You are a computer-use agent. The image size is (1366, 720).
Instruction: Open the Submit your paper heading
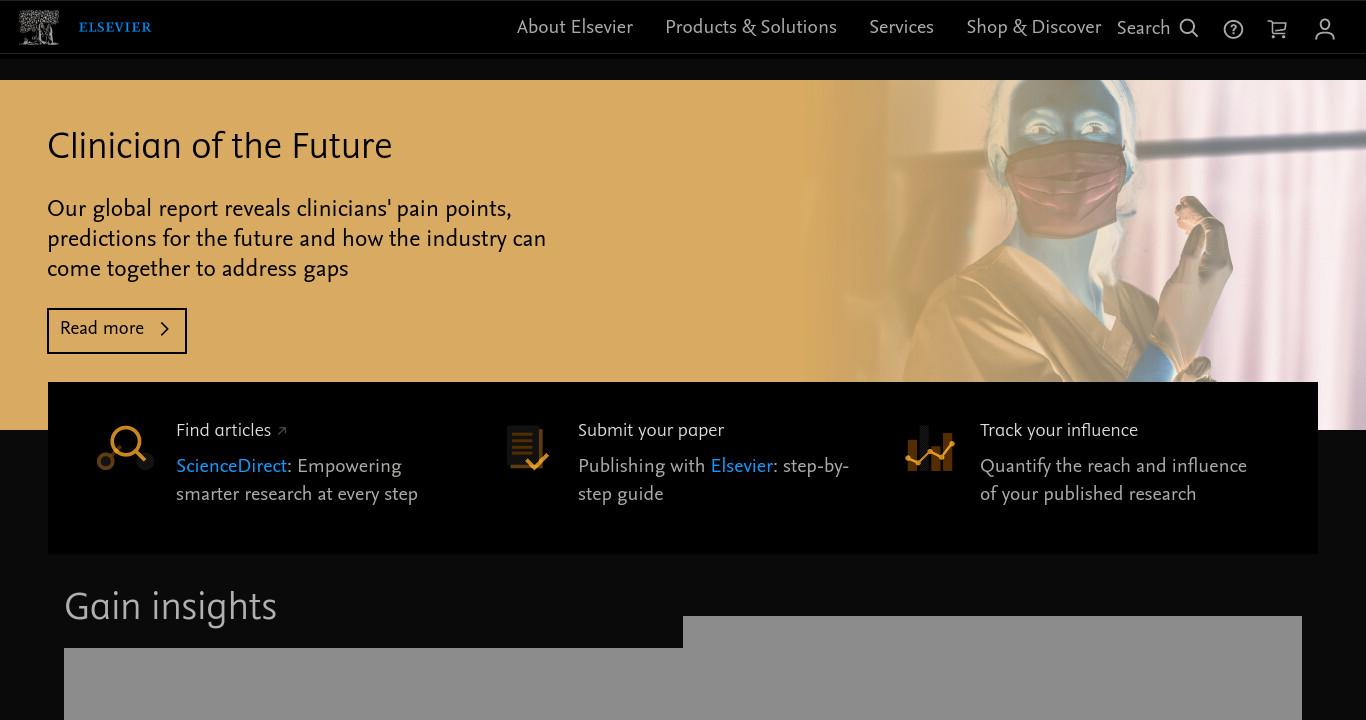tap(651, 431)
